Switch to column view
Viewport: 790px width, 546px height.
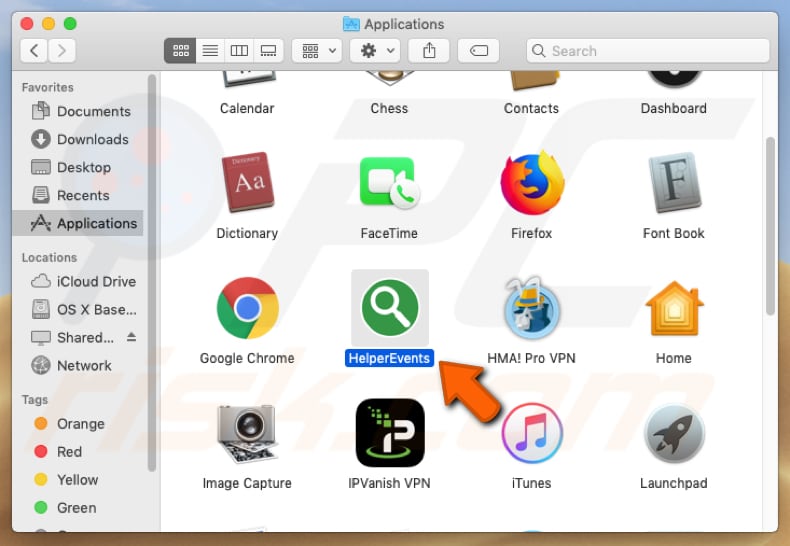239,50
